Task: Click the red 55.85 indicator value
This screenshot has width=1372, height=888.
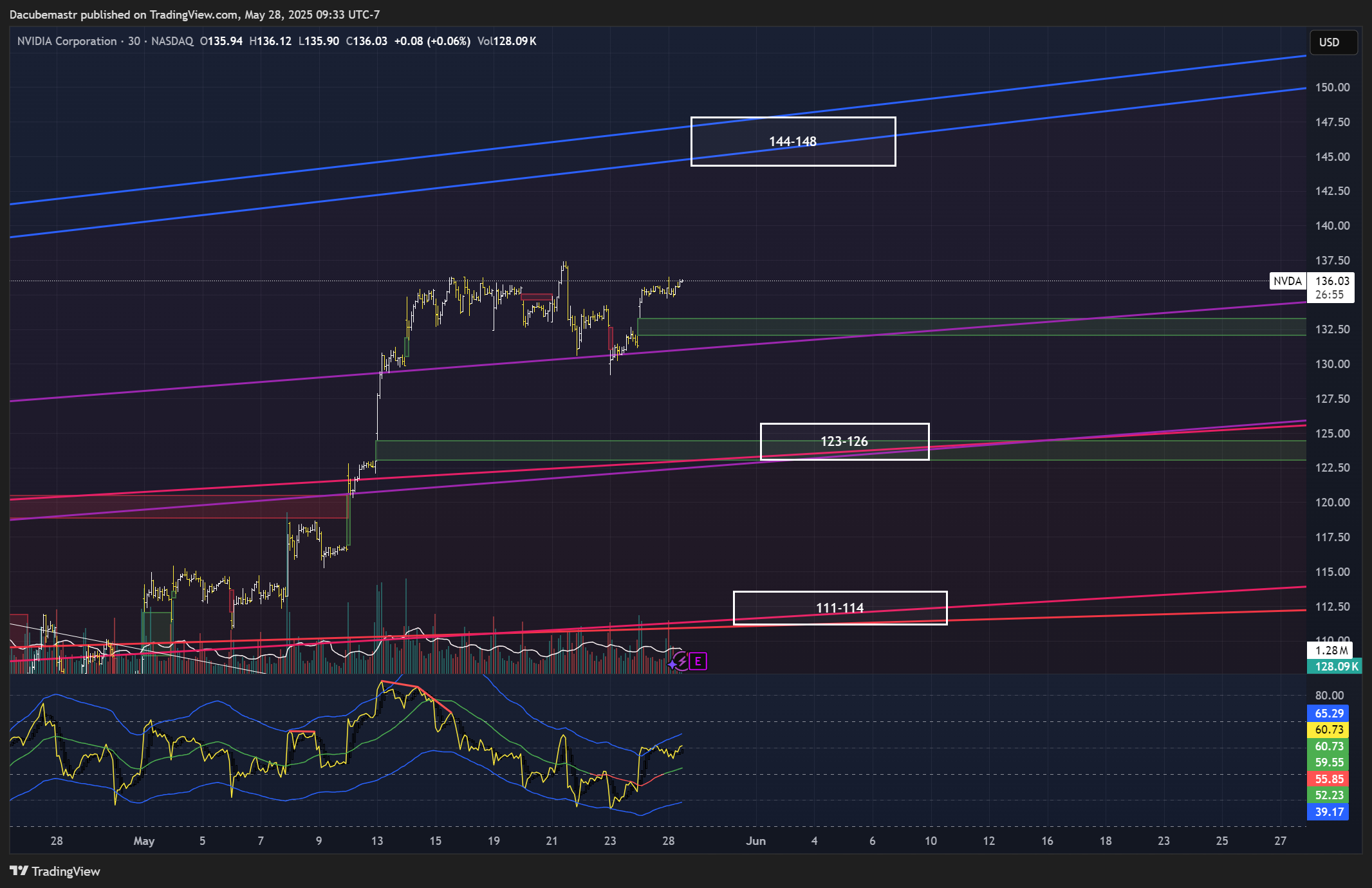Action: tap(1328, 779)
